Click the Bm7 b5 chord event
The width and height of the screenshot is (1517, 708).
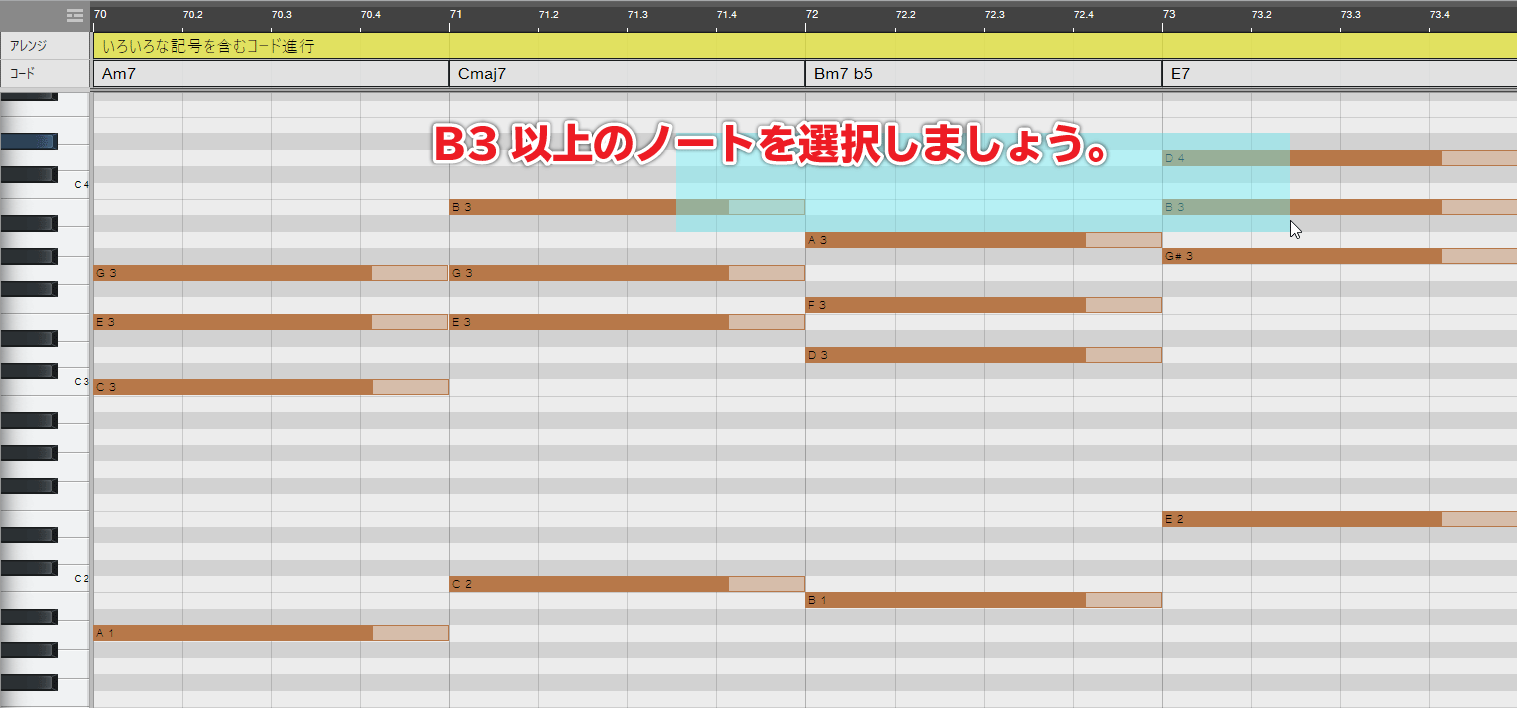tap(982, 74)
